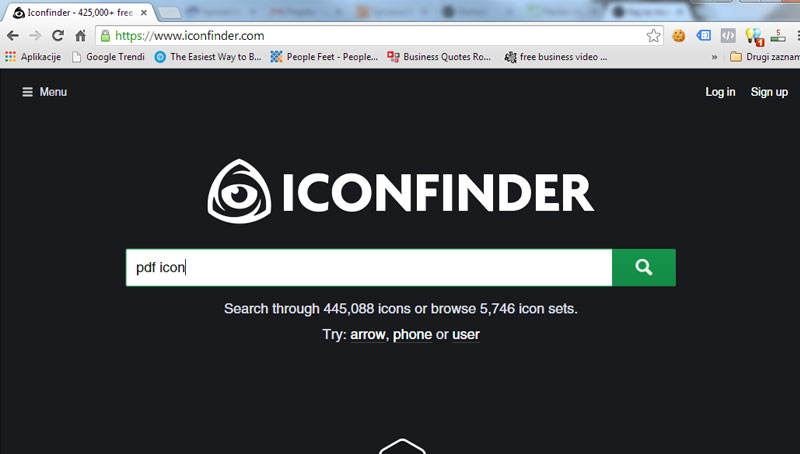
Task: Click the pdf icon search field
Action: [x=369, y=267]
